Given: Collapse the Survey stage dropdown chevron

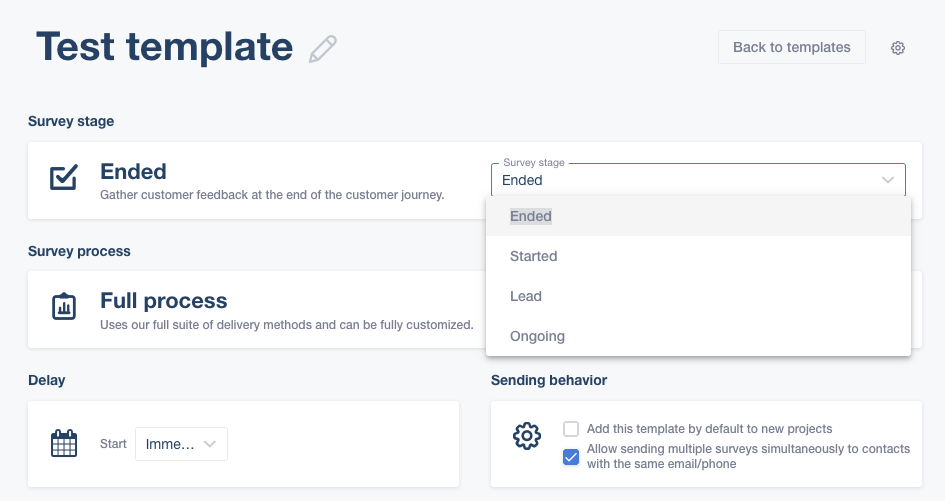Looking at the screenshot, I should 887,180.
